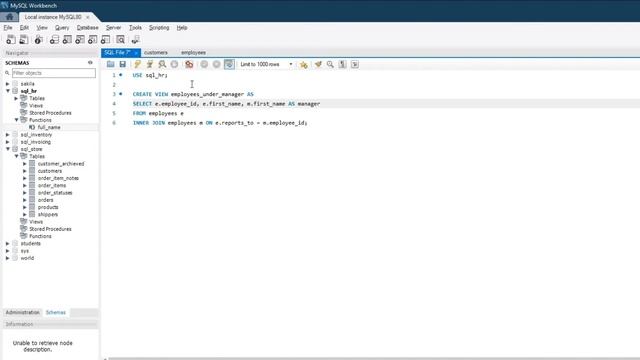Commit the current transaction
The width and height of the screenshot is (640, 360).
(204, 64)
